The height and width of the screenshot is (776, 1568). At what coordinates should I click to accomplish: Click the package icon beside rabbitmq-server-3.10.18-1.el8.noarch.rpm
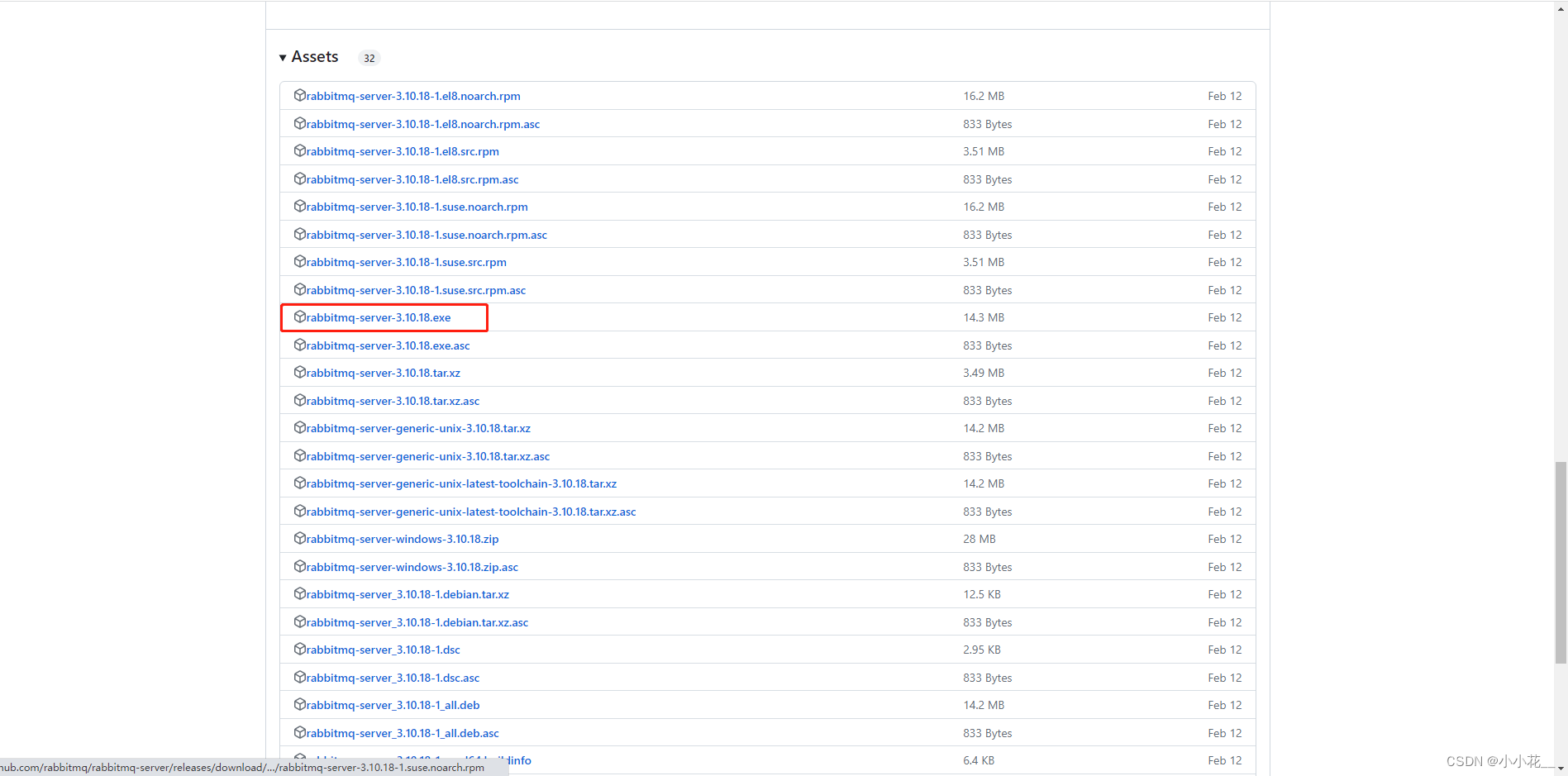click(300, 96)
